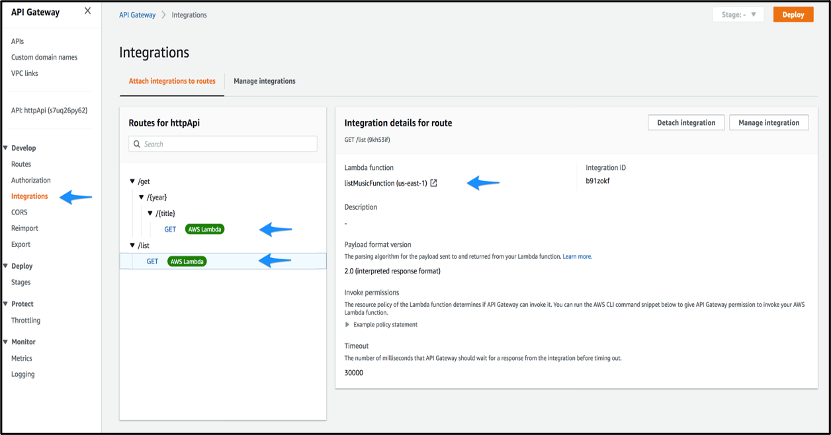
Task: Select Integrations in sidebar
Action: click(x=30, y=196)
